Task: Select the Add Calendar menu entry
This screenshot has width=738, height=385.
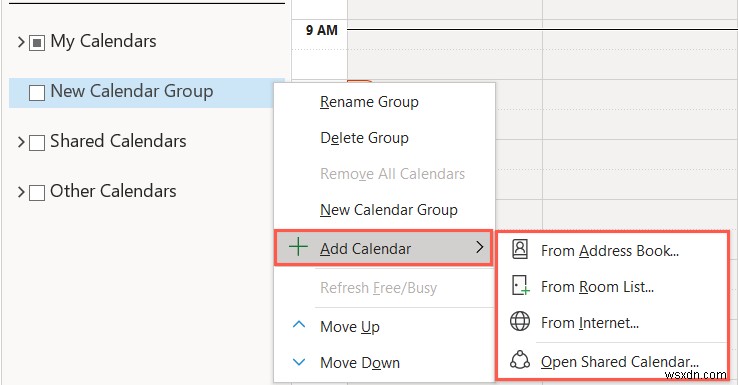Action: coord(383,248)
